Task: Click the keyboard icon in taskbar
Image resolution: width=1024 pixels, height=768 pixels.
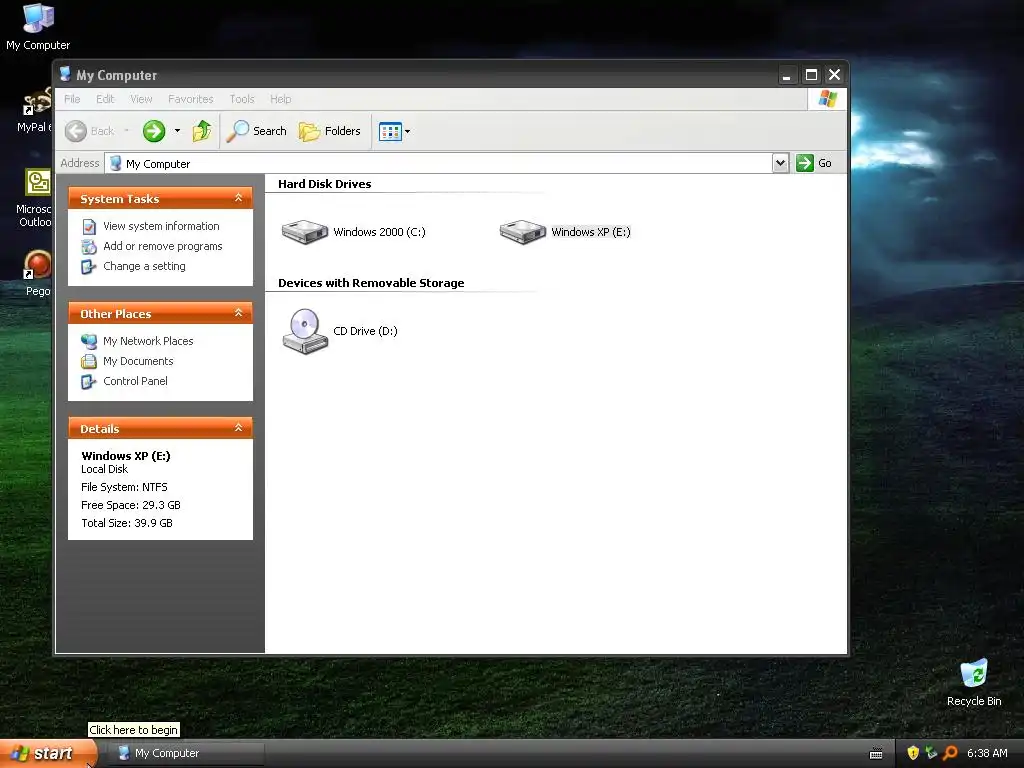Action: coord(876,754)
